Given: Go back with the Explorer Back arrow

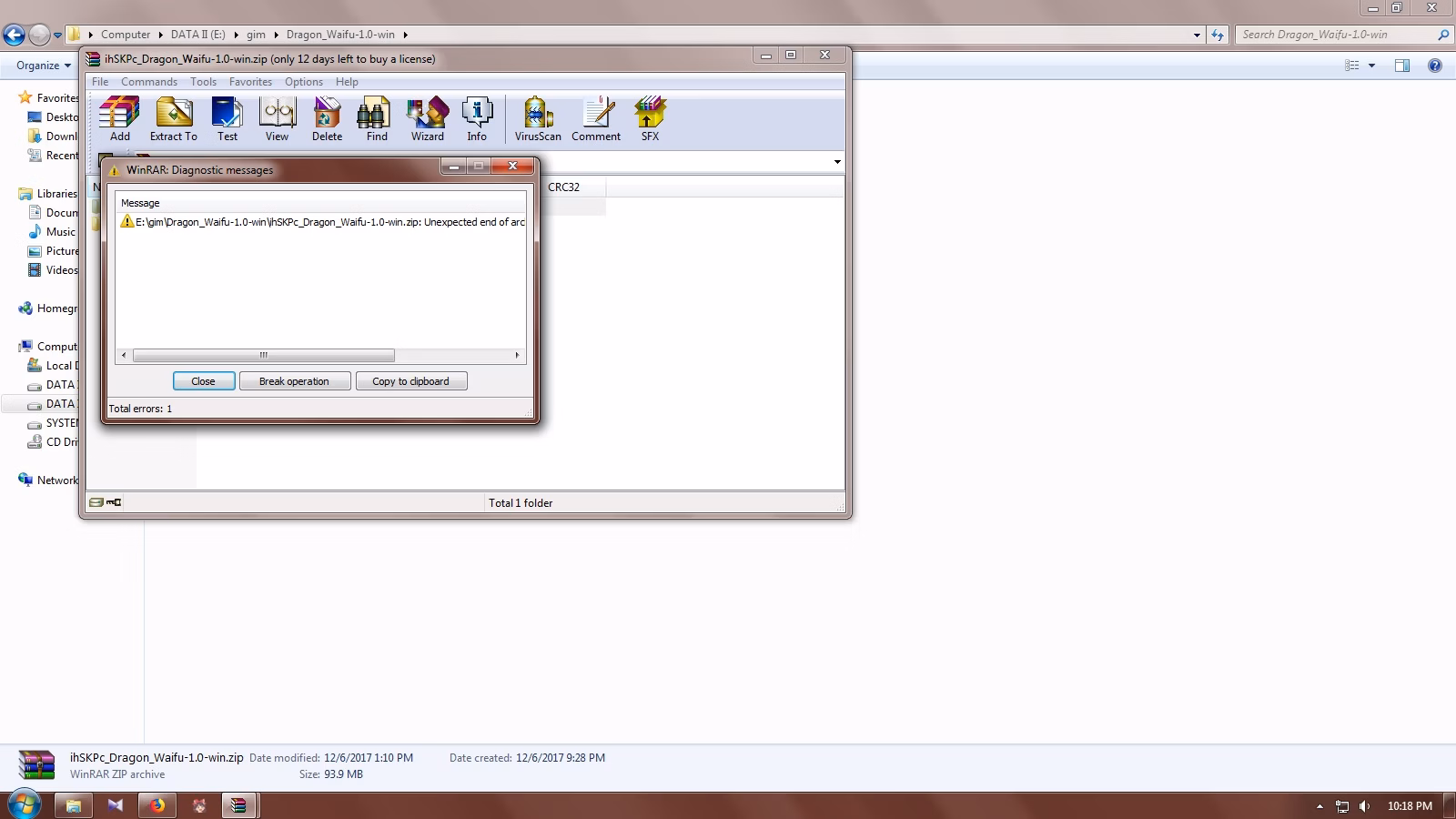Looking at the screenshot, I should [x=14, y=35].
